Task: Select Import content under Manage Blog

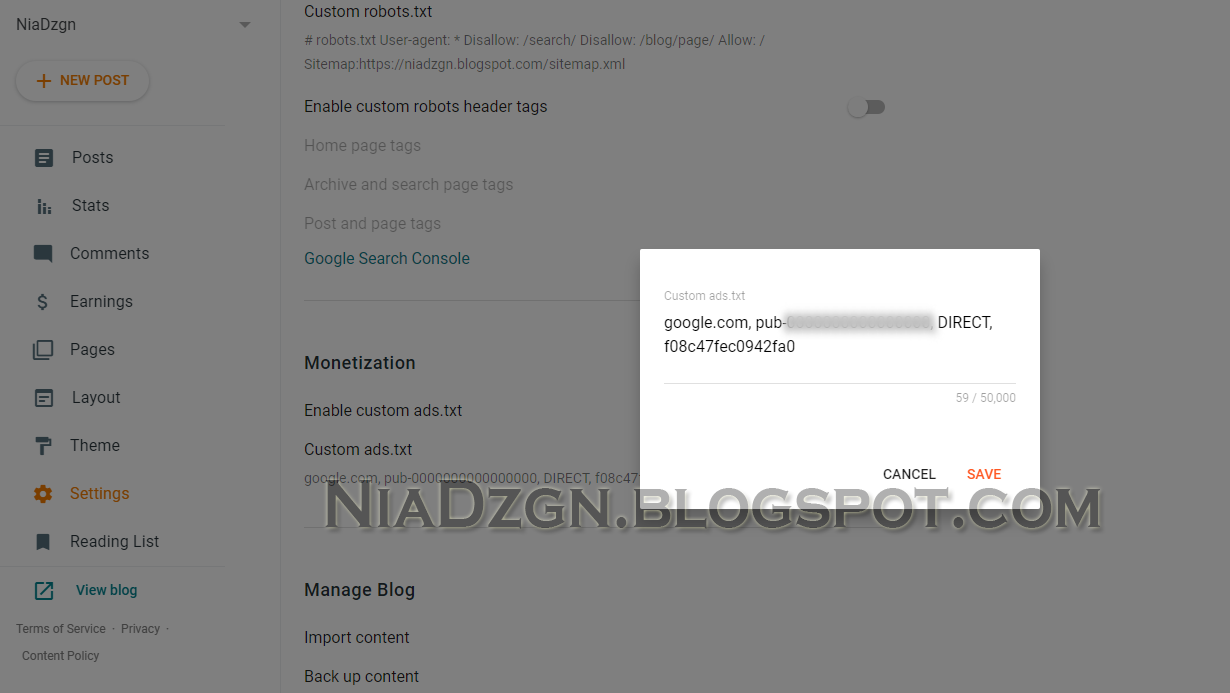Action: pos(357,637)
